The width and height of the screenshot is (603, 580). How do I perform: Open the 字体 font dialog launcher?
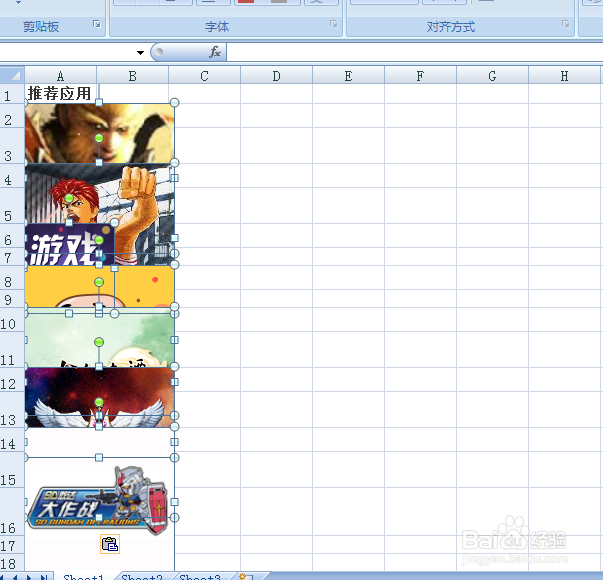334,24
